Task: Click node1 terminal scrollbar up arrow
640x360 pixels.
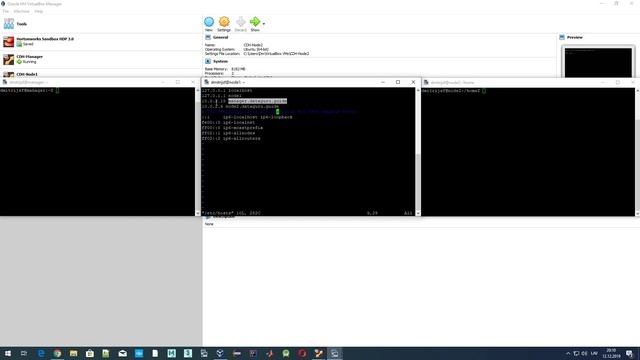Action: tap(418, 90)
